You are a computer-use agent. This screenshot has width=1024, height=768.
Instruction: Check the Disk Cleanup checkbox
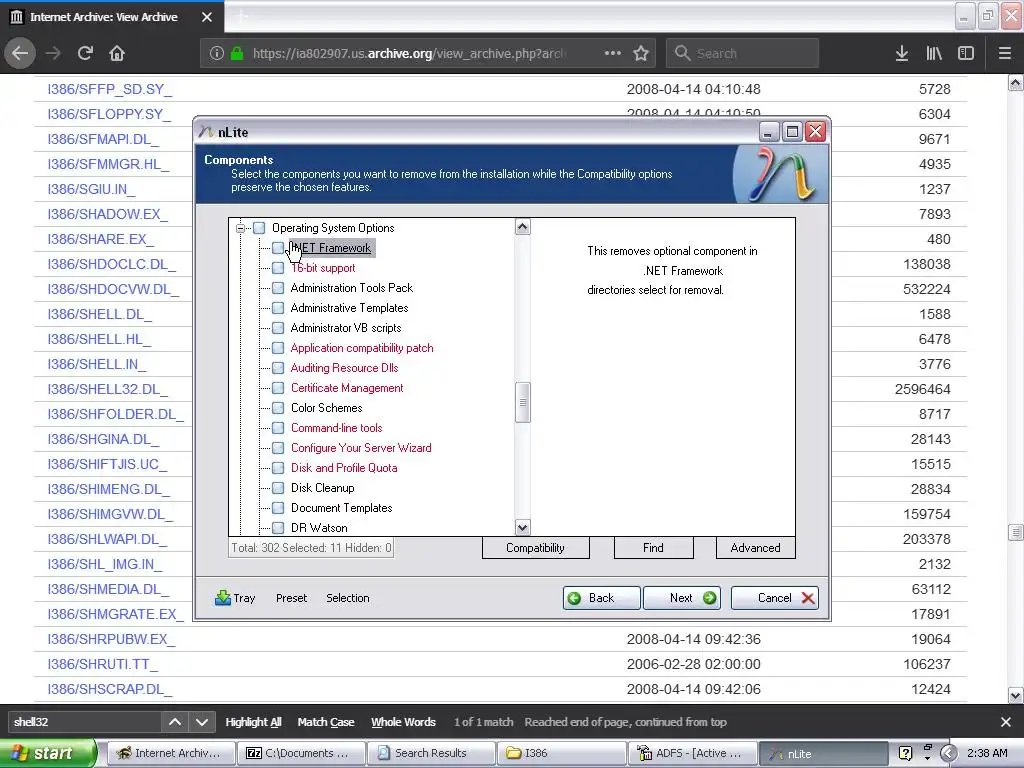pos(278,488)
